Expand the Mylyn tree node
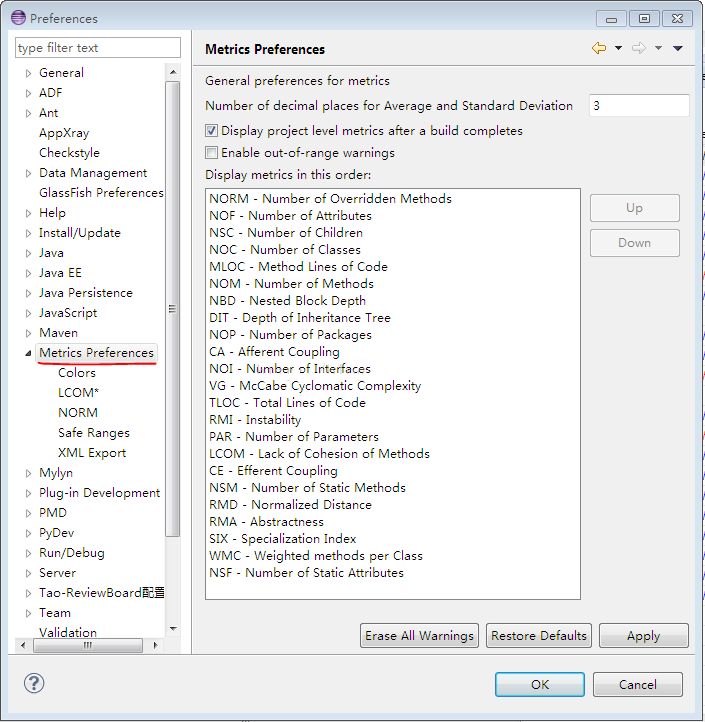Viewport: 705px width, 722px height. coord(29,473)
